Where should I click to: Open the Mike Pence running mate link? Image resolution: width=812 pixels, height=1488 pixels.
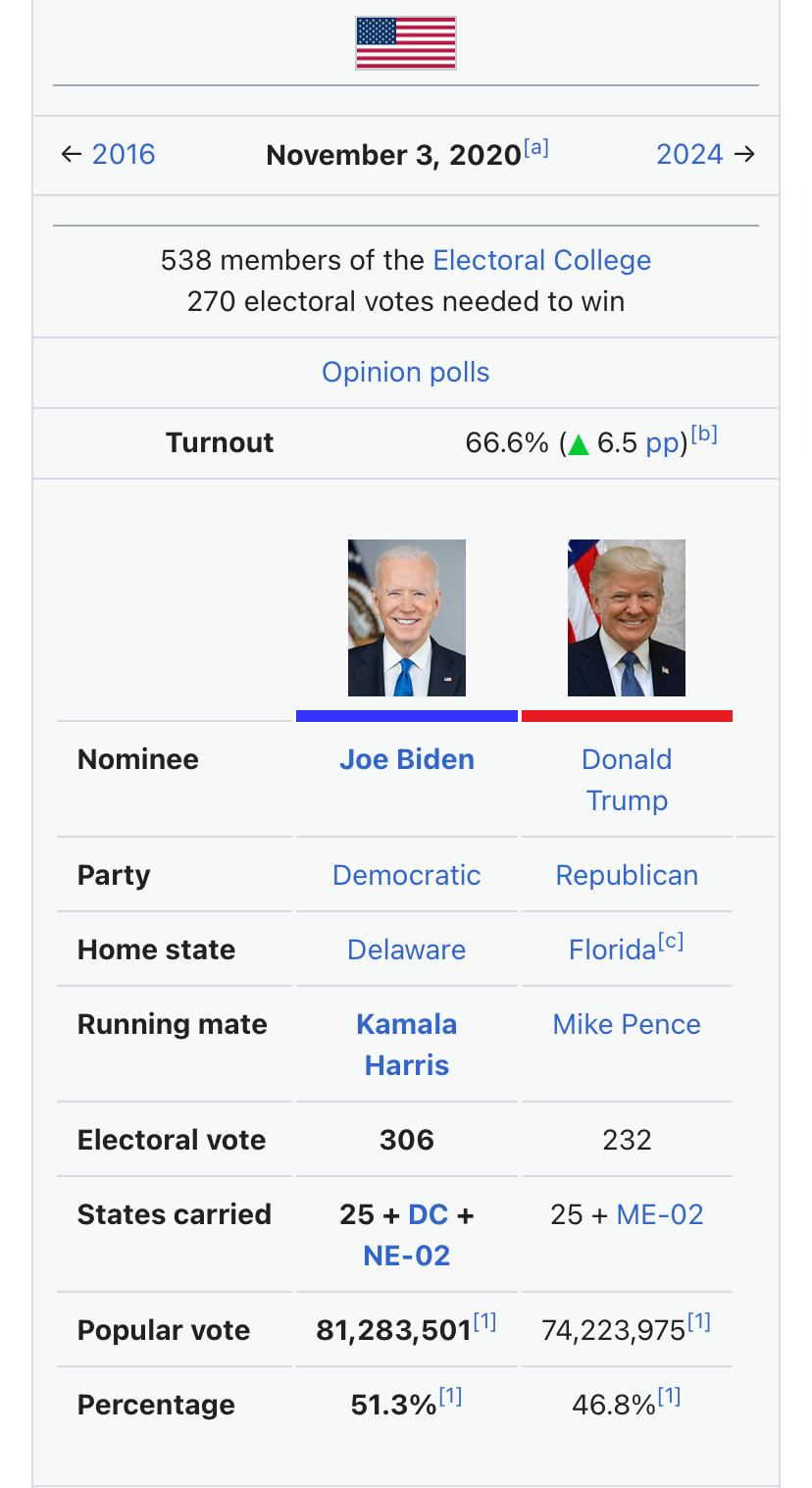627,1024
